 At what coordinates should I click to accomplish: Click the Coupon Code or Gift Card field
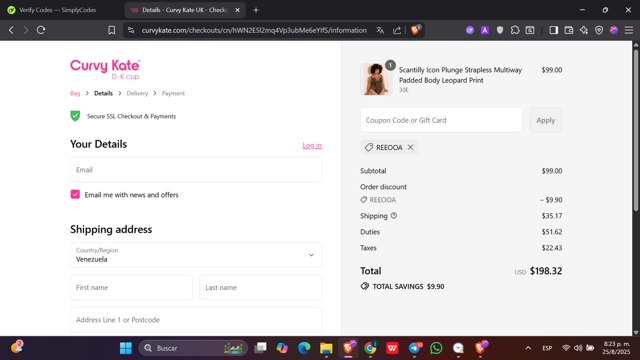pos(441,120)
